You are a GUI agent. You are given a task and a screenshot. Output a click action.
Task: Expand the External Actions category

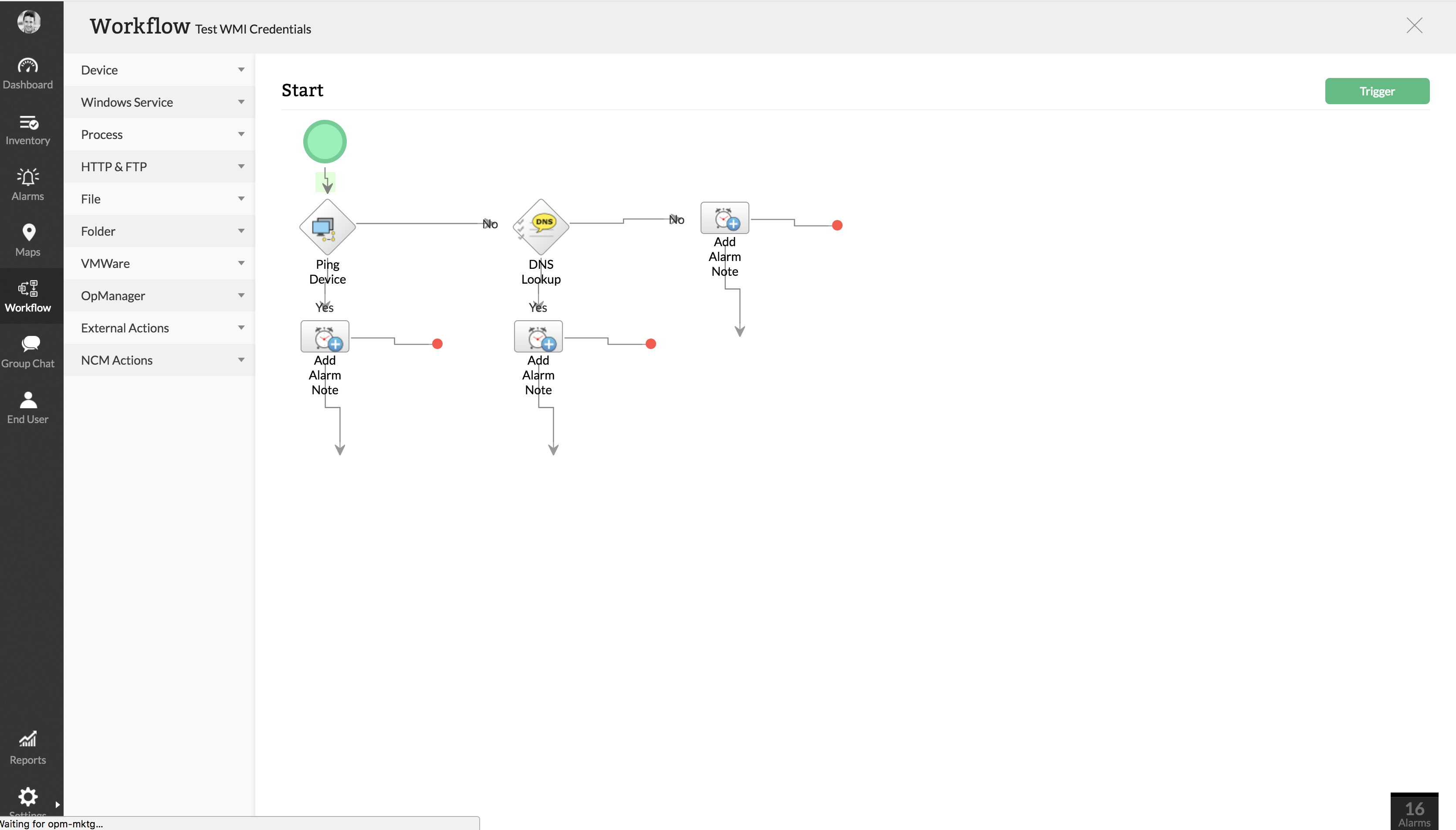tap(159, 328)
